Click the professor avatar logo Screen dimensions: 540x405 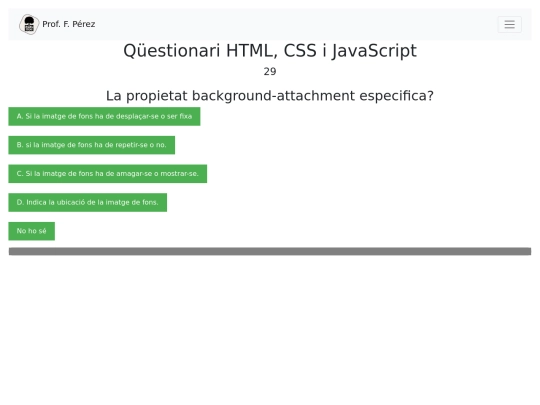click(29, 24)
